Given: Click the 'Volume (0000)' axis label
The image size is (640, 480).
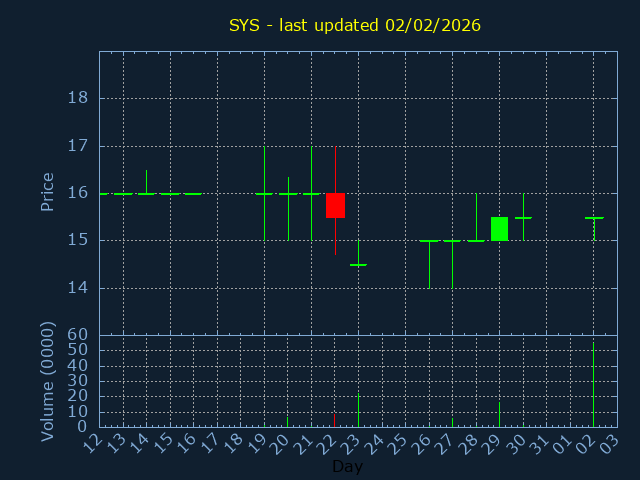Looking at the screenshot, I should [x=47, y=381].
